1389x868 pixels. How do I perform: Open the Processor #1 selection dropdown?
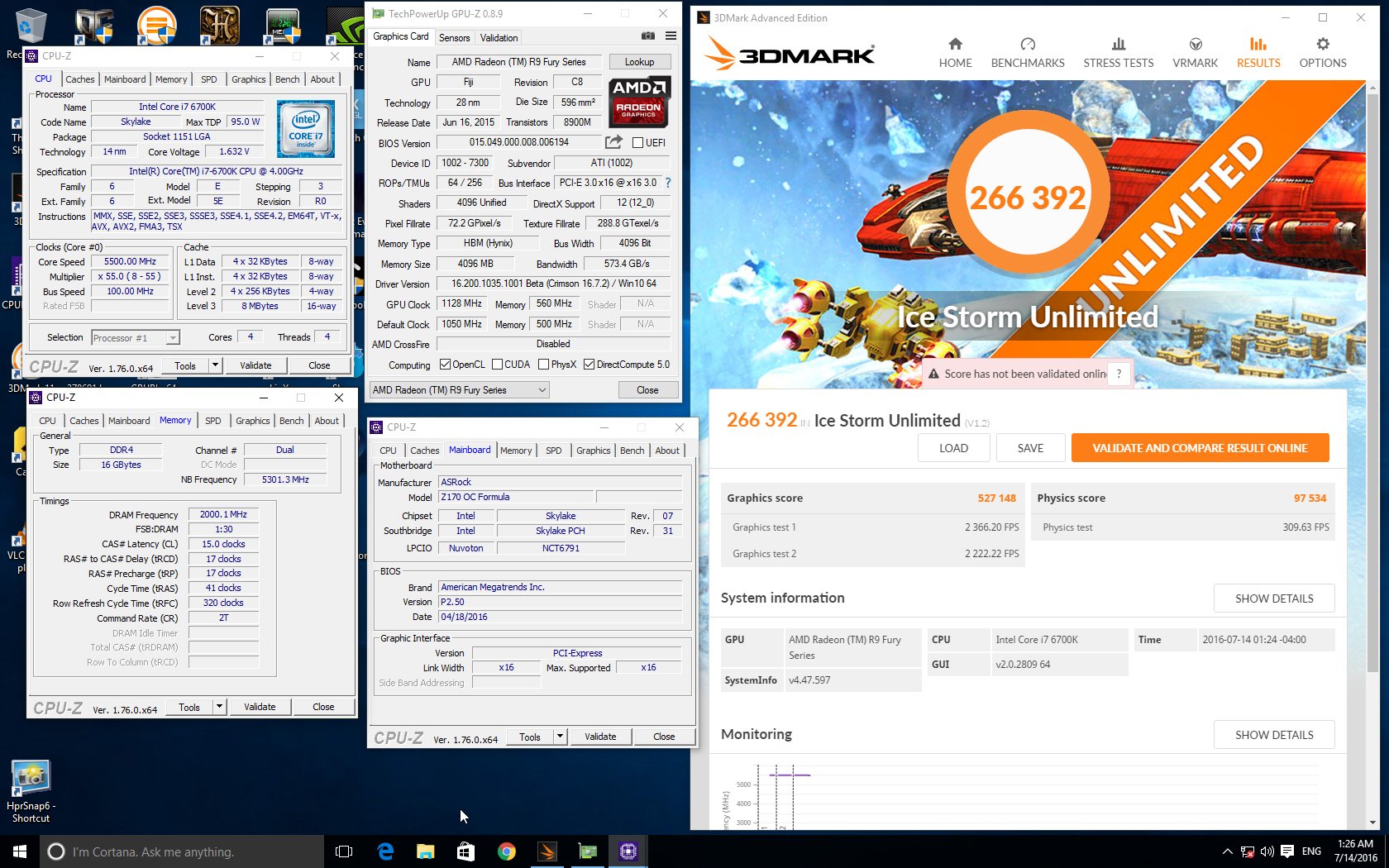(x=136, y=337)
